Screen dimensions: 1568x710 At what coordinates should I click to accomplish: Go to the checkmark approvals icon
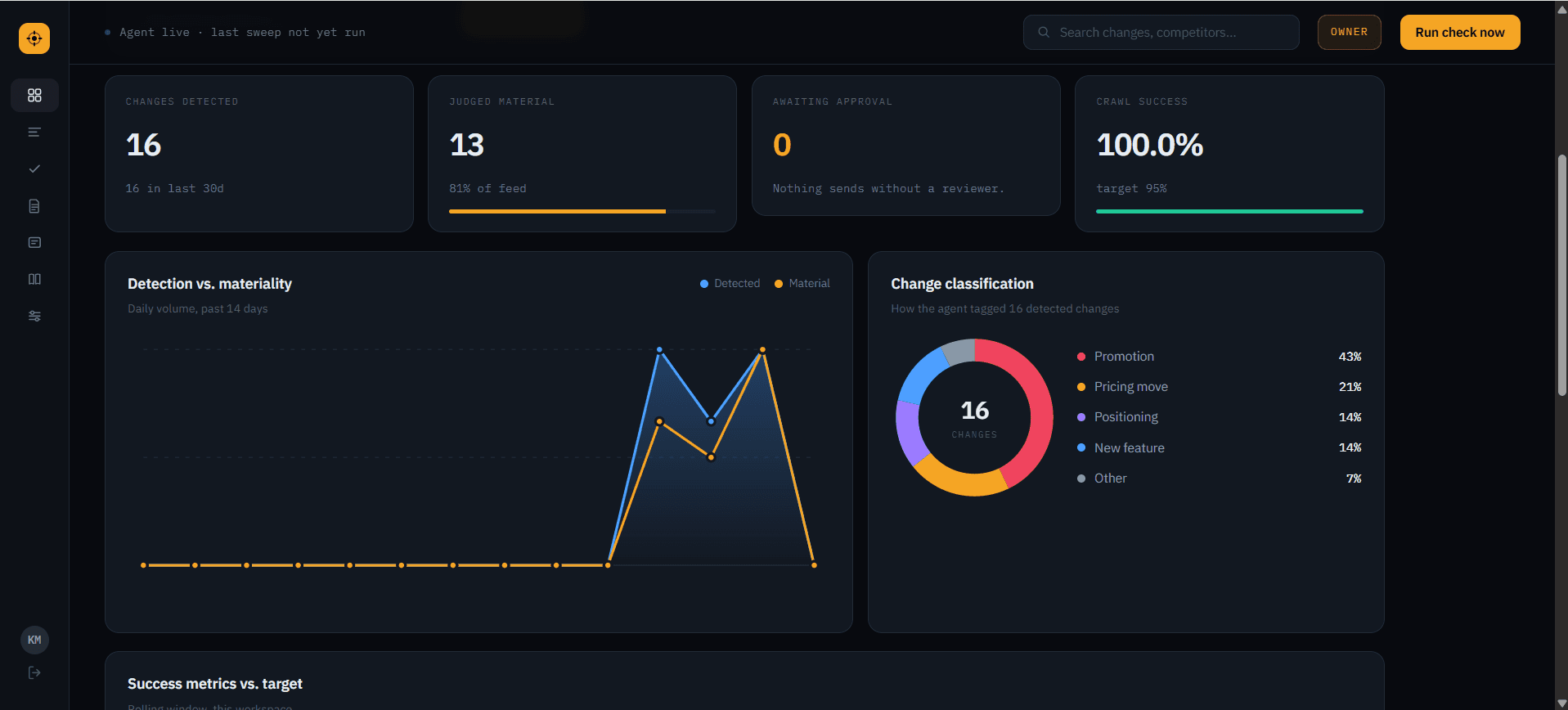tap(34, 169)
